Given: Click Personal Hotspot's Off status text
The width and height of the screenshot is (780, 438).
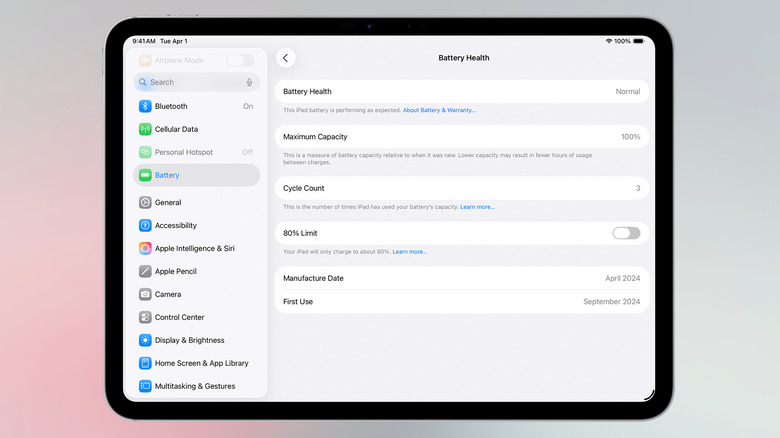Looking at the screenshot, I should pyautogui.click(x=248, y=152).
